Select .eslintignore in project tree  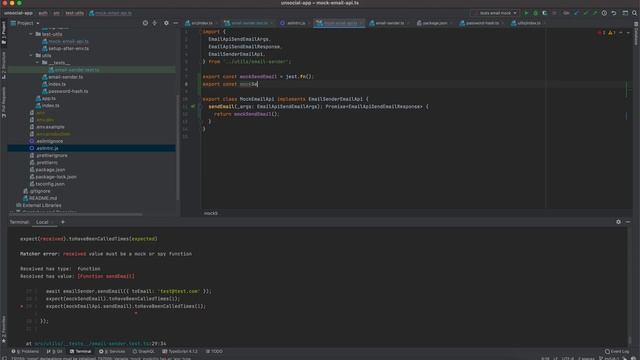coord(49,141)
